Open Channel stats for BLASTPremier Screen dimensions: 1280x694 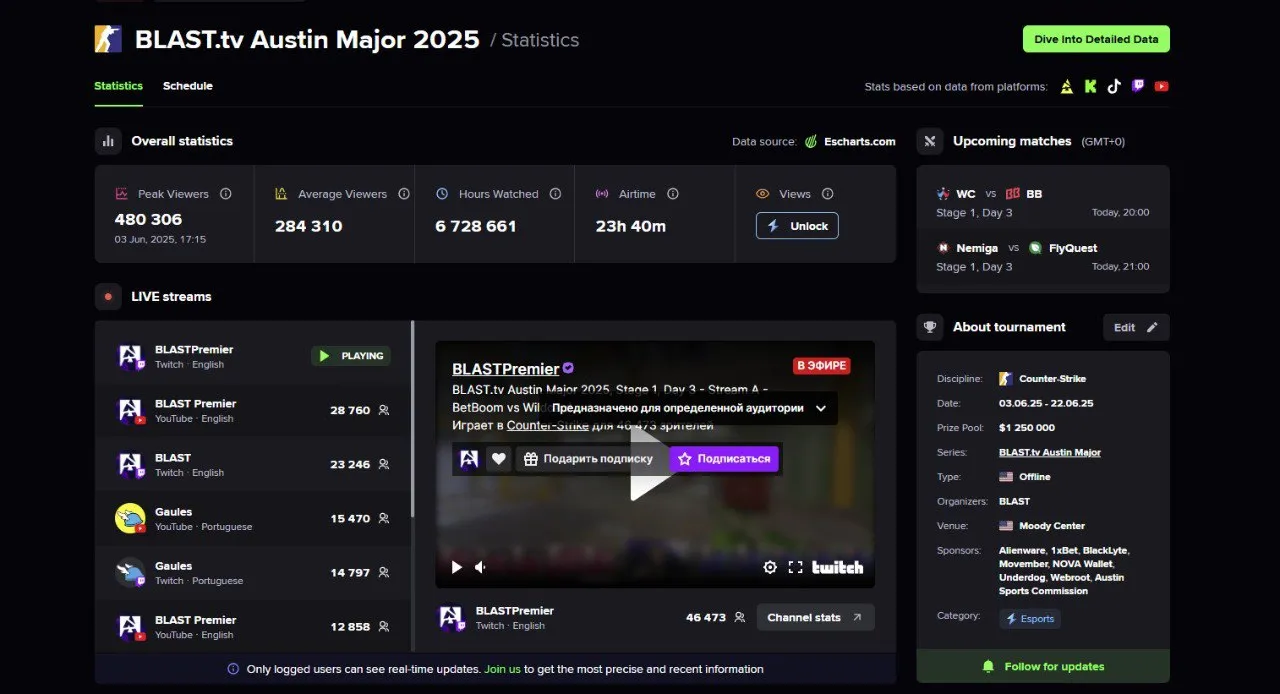pyautogui.click(x=815, y=617)
